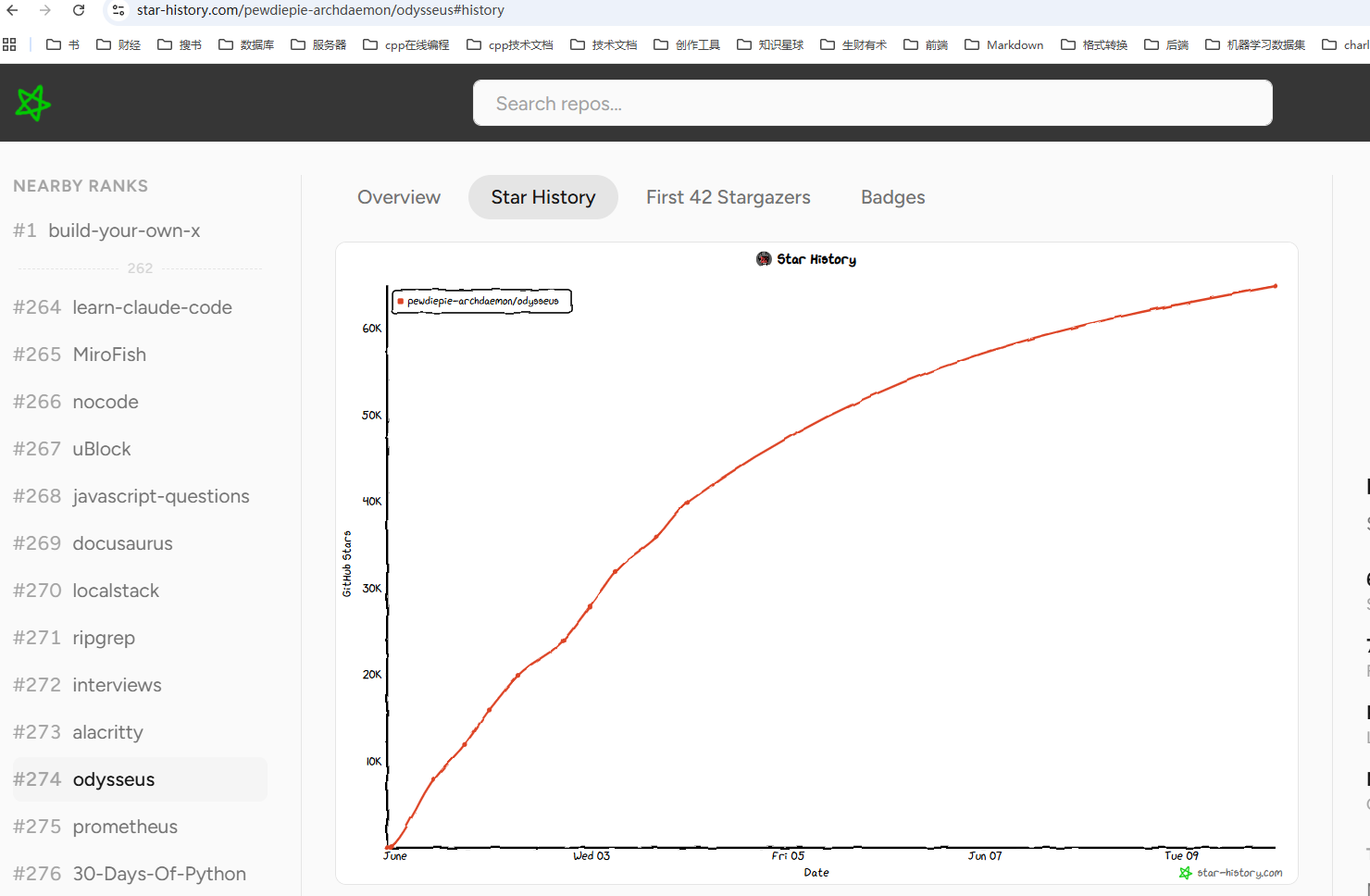Switch to the Badges tab
This screenshot has width=1370, height=896.
tap(893, 197)
